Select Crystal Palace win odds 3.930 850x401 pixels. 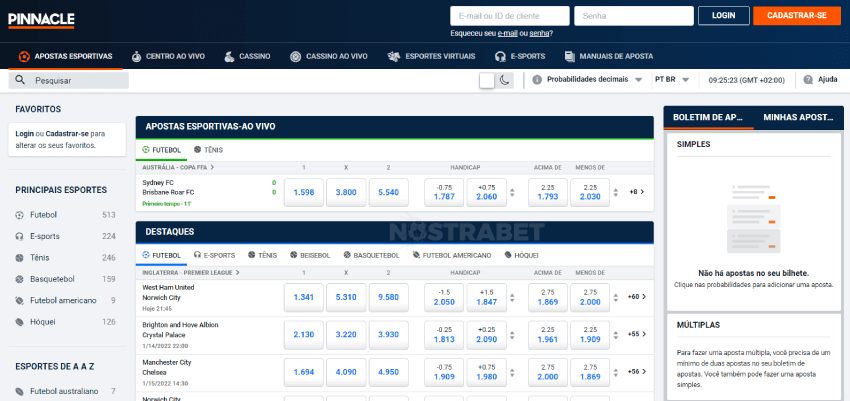pyautogui.click(x=389, y=335)
